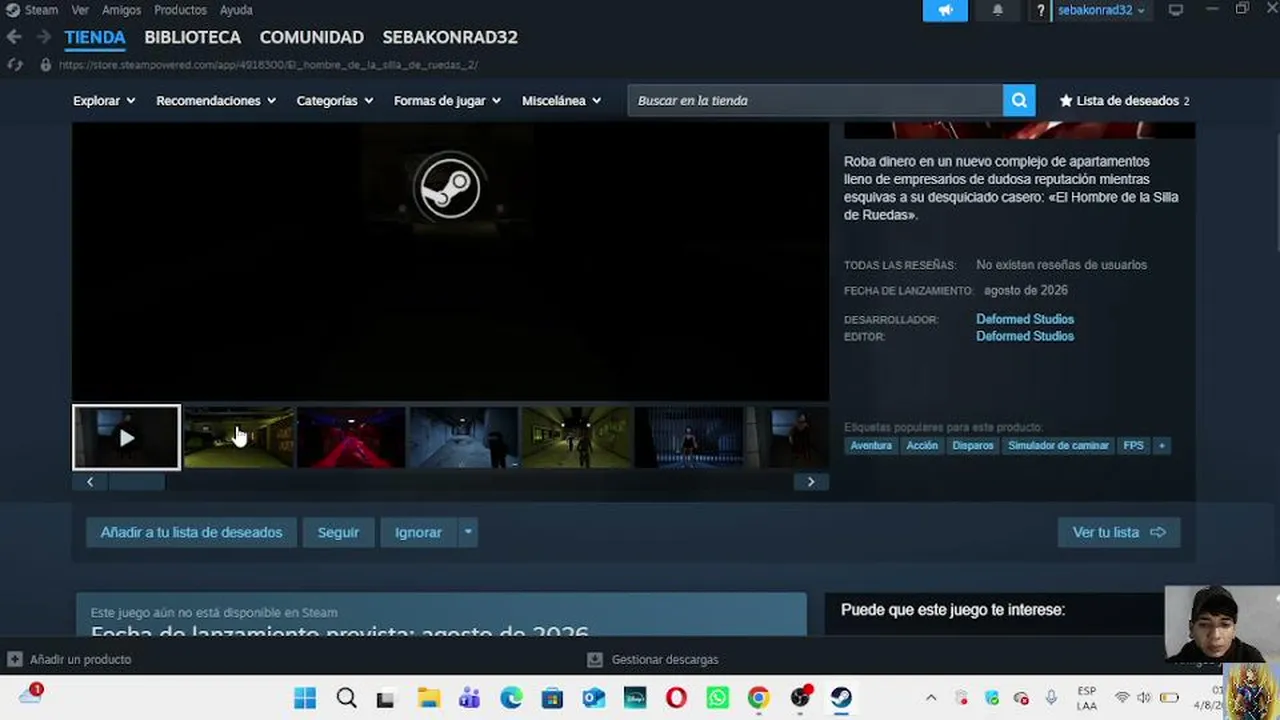1280x720 pixels.
Task: Expand the Recomendaciones dropdown
Action: 216,100
